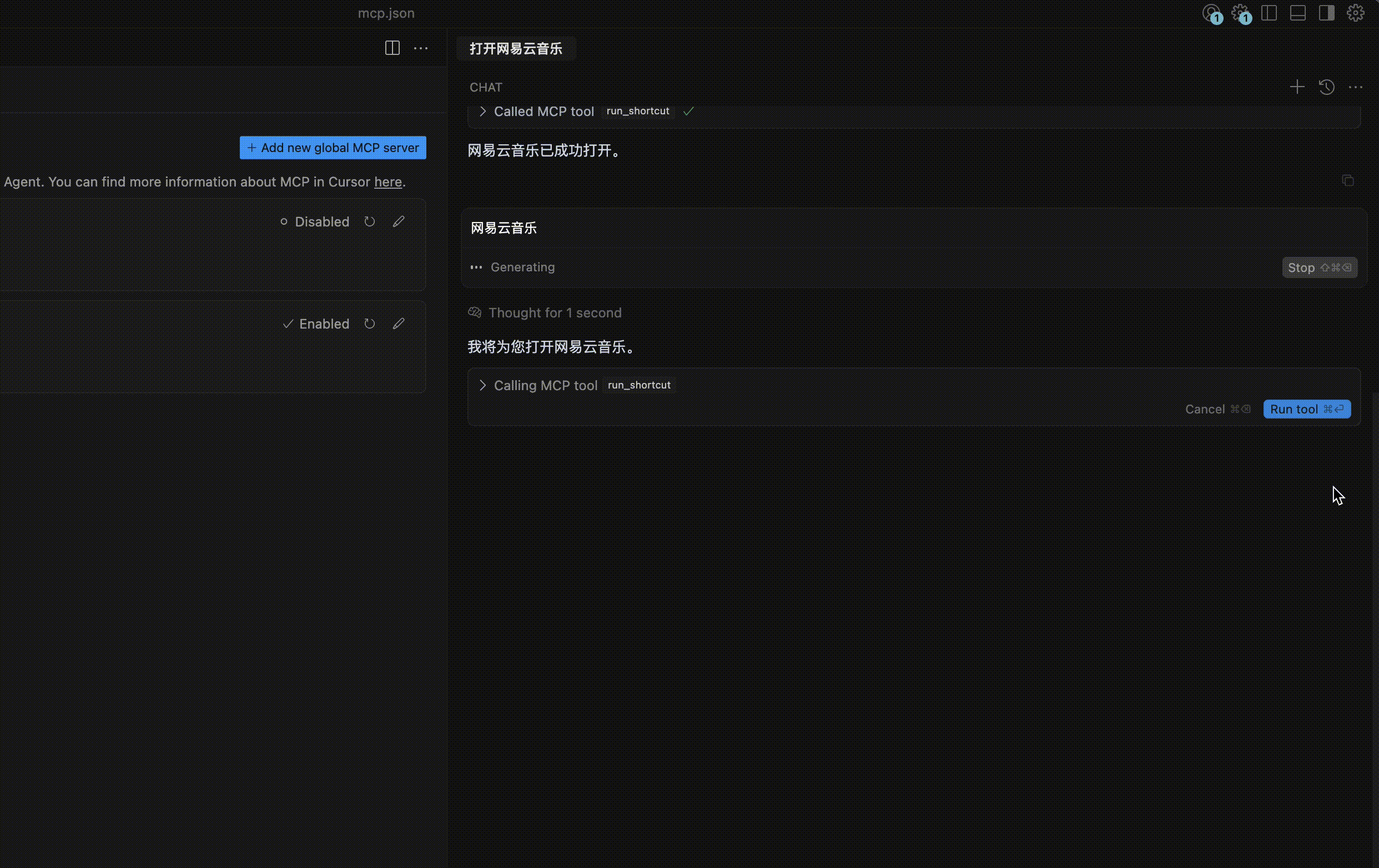This screenshot has height=868, width=1379.
Task: Start a new chat with plus icon
Action: click(1297, 87)
